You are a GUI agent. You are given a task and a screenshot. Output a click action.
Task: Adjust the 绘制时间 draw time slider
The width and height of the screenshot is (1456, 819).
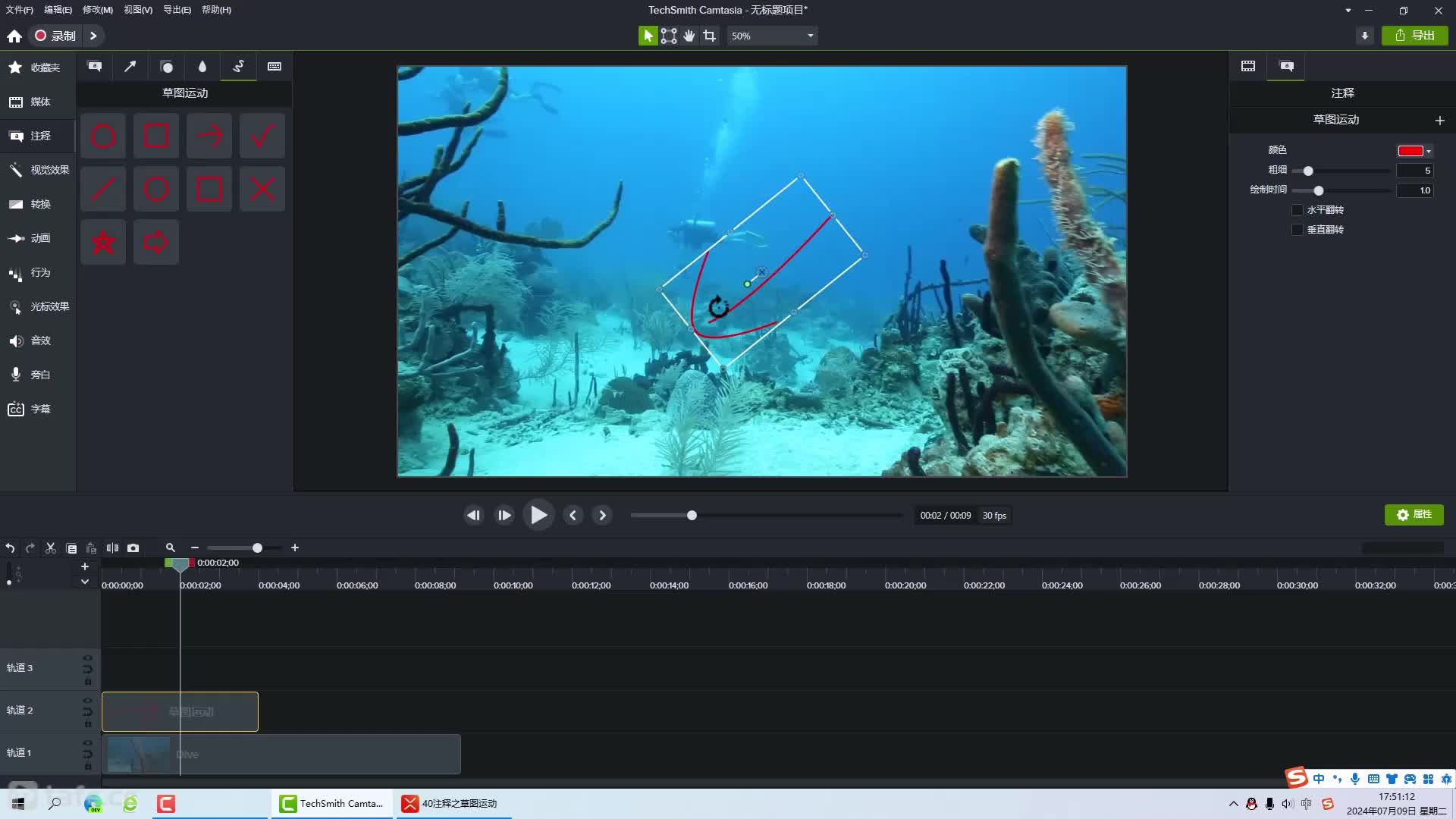(x=1319, y=190)
